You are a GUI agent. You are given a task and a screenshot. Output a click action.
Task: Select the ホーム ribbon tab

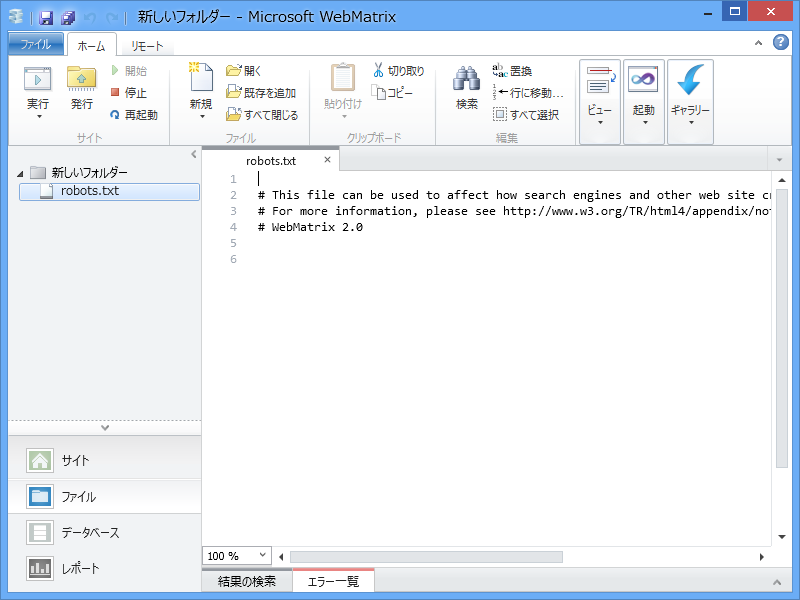(x=92, y=46)
